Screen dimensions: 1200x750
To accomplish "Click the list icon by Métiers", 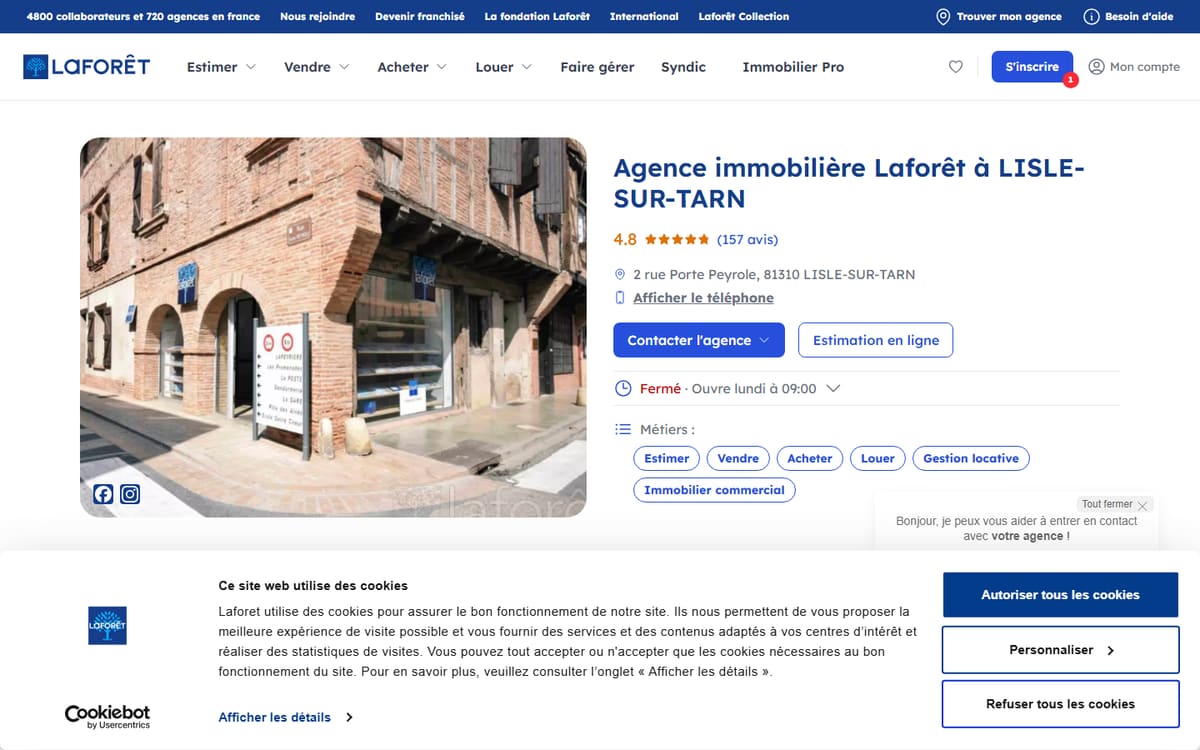I will pos(622,429).
